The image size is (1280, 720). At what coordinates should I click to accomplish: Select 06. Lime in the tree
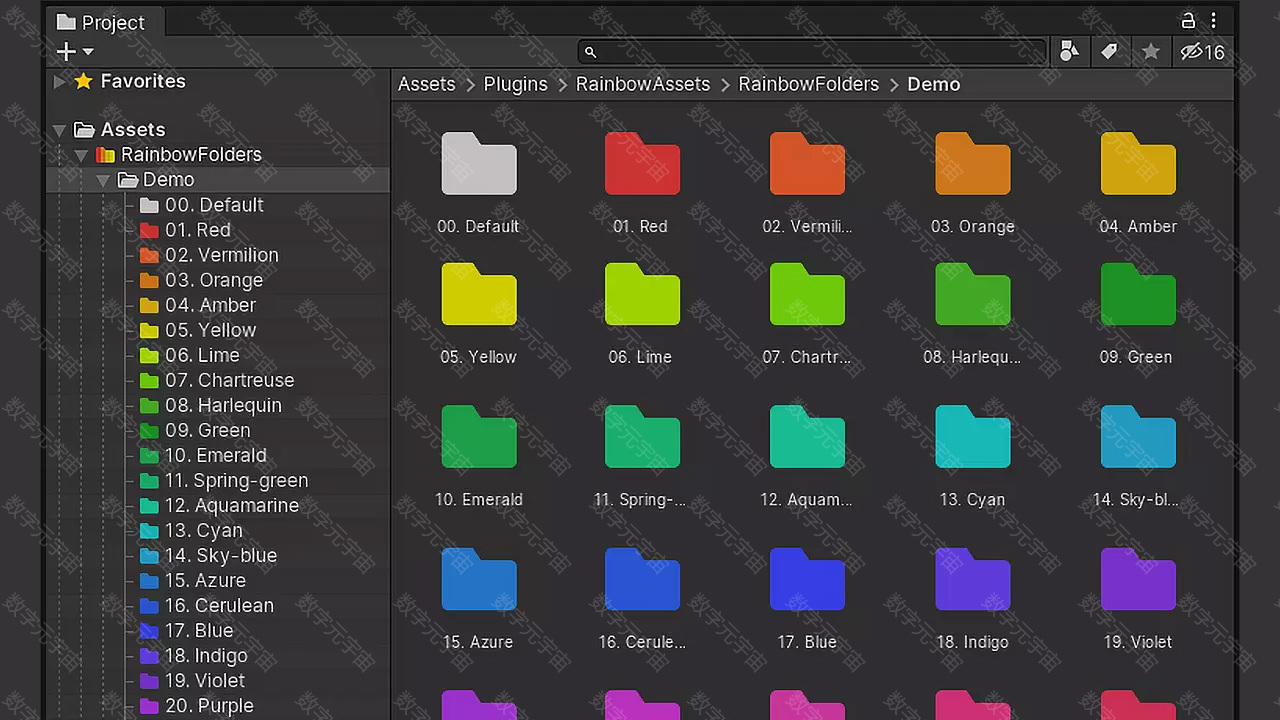coord(202,355)
